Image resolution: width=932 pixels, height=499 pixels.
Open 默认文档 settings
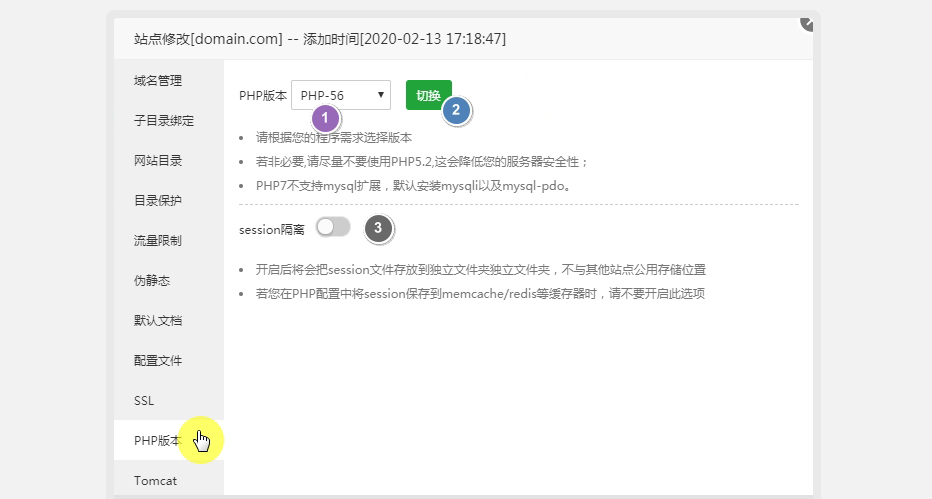[x=169, y=320]
